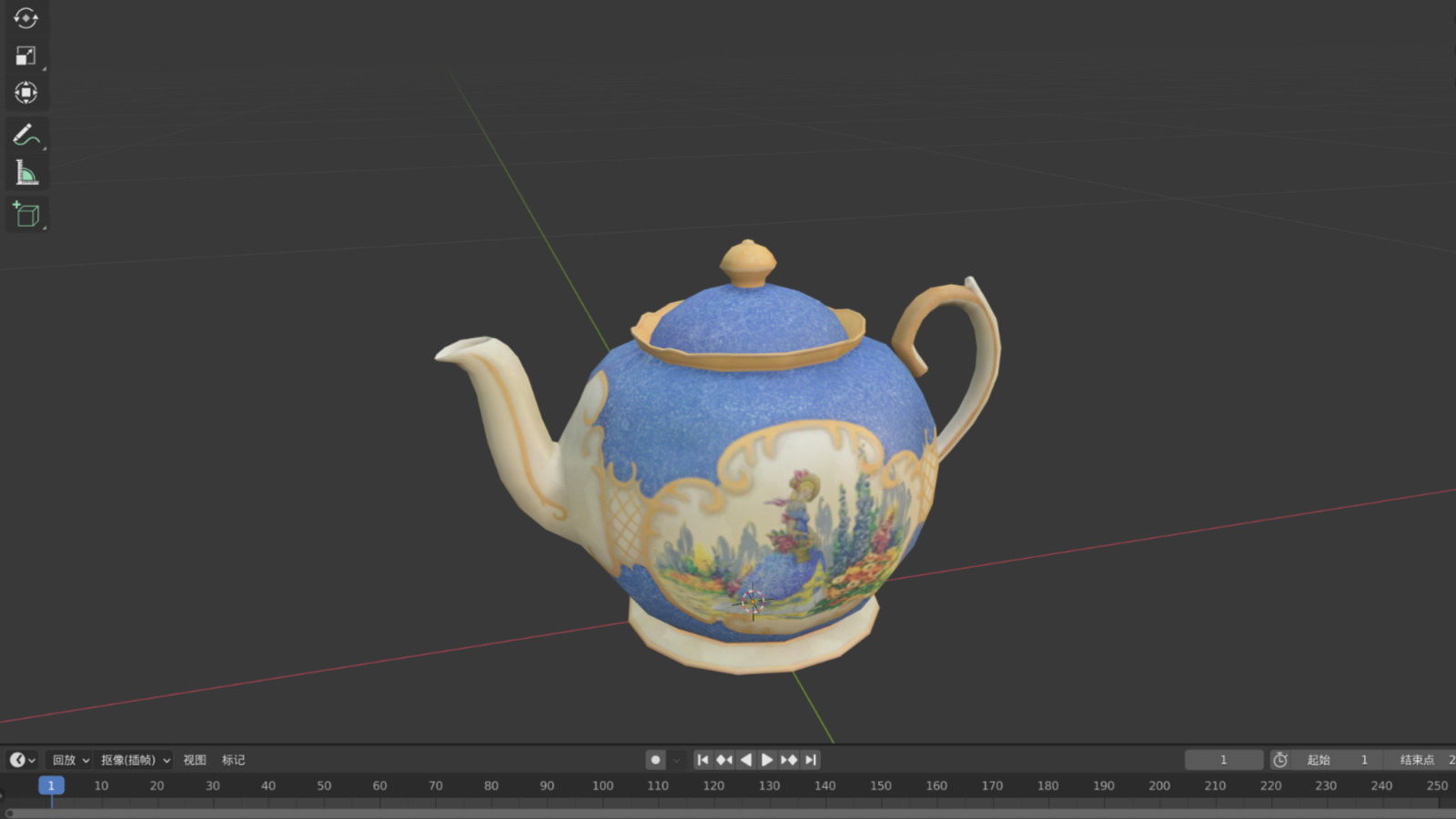
Task: Select the Add Cube tool
Action: (25, 215)
